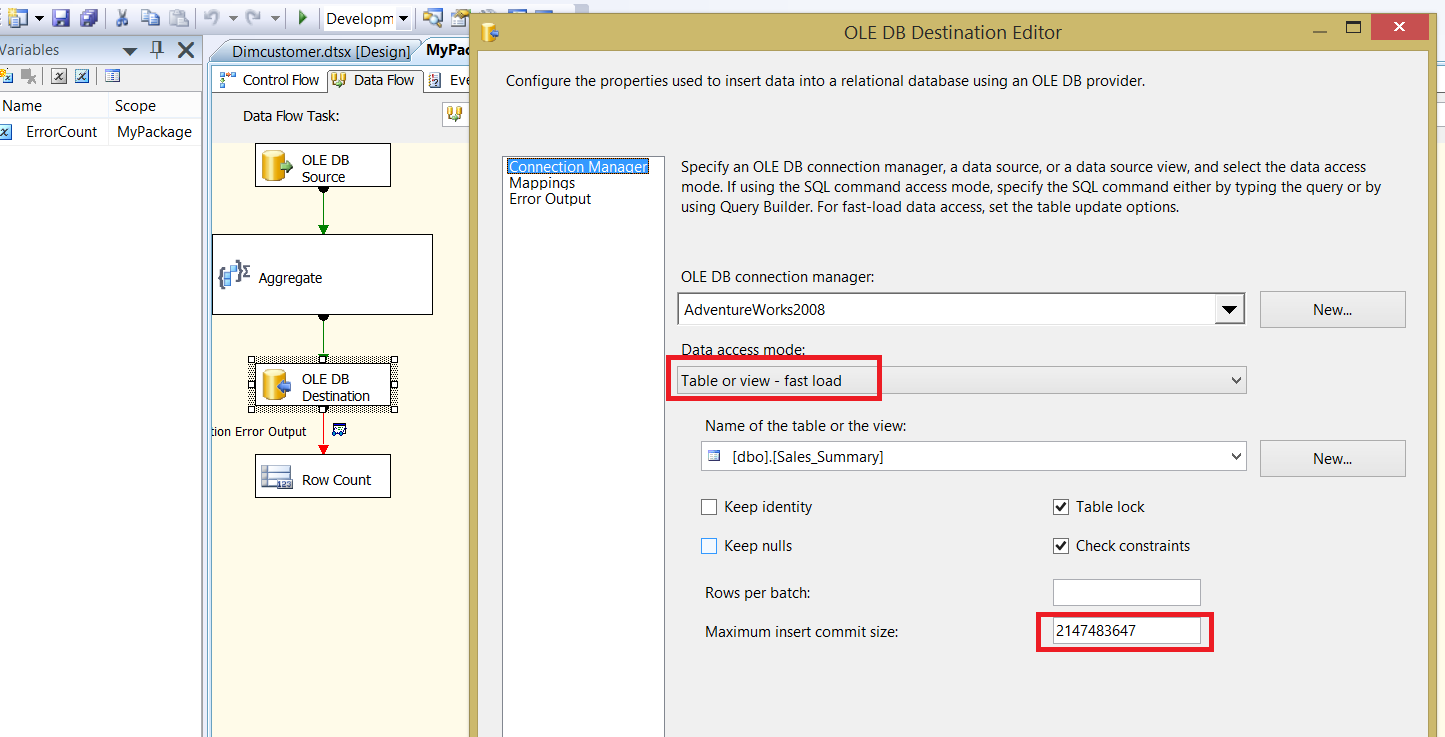Enable the Keep identity checkbox
The width and height of the screenshot is (1445, 737).
(x=709, y=507)
